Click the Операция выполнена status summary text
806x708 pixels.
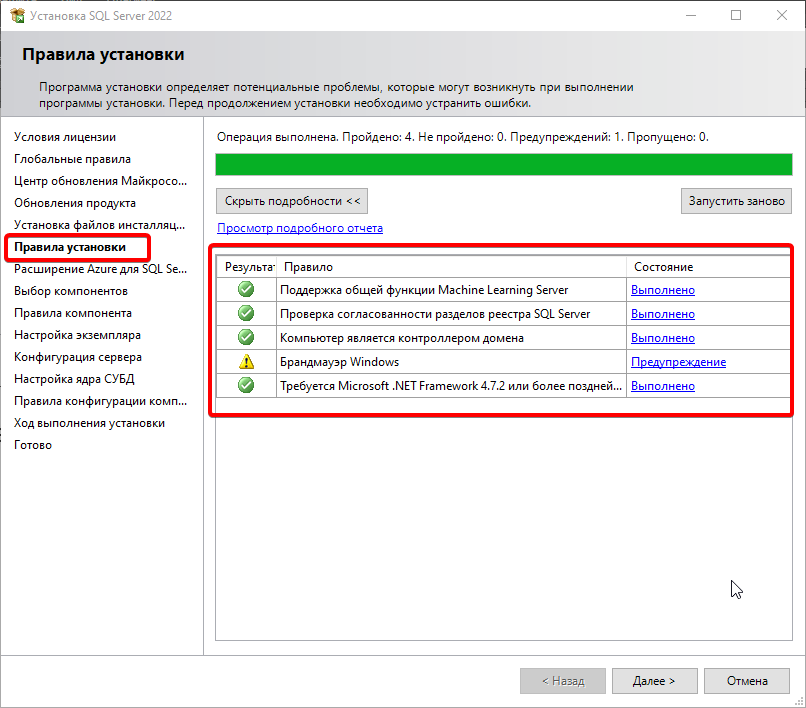[463, 137]
